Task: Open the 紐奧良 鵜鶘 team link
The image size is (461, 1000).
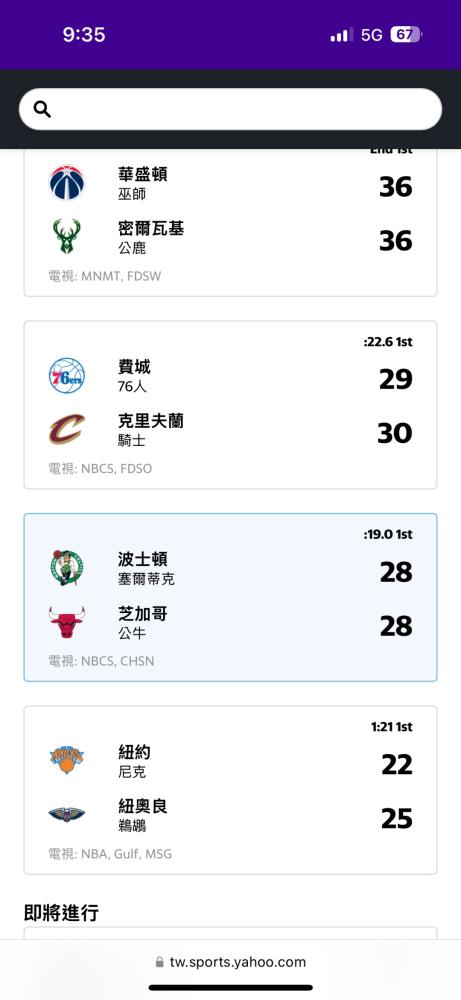Action: (143, 816)
